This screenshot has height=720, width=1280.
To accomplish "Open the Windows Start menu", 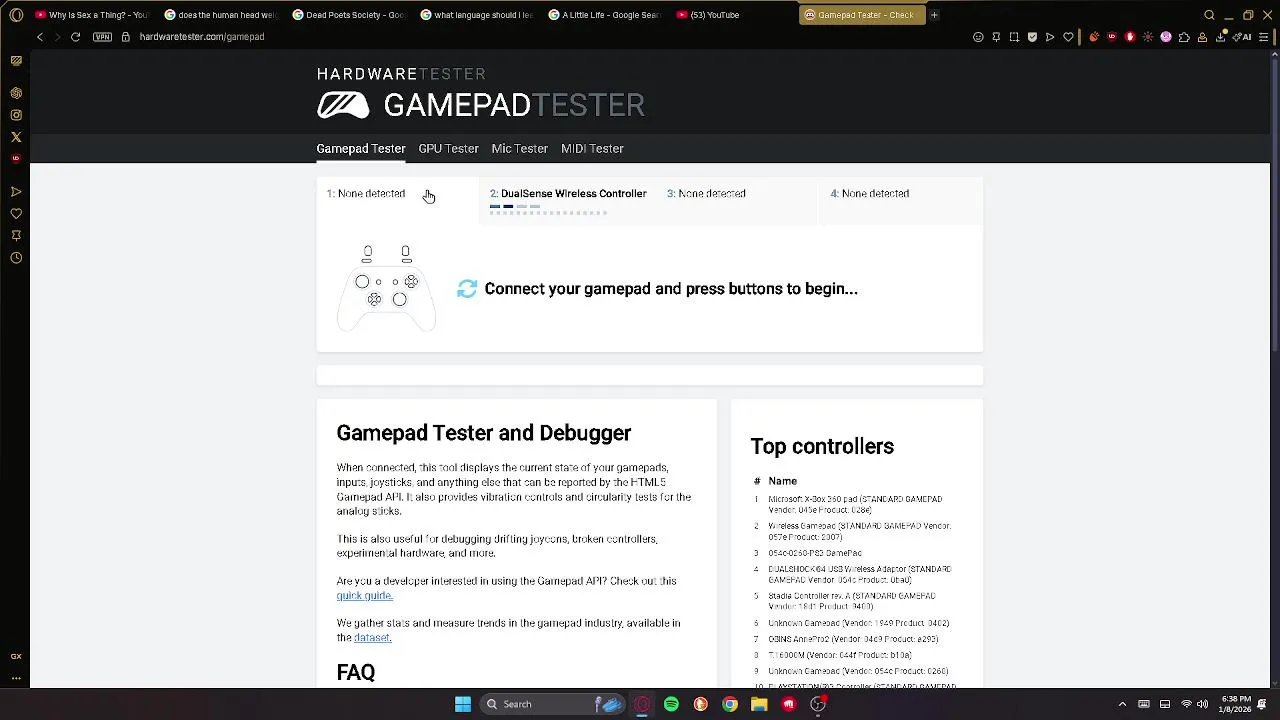I will 463,704.
